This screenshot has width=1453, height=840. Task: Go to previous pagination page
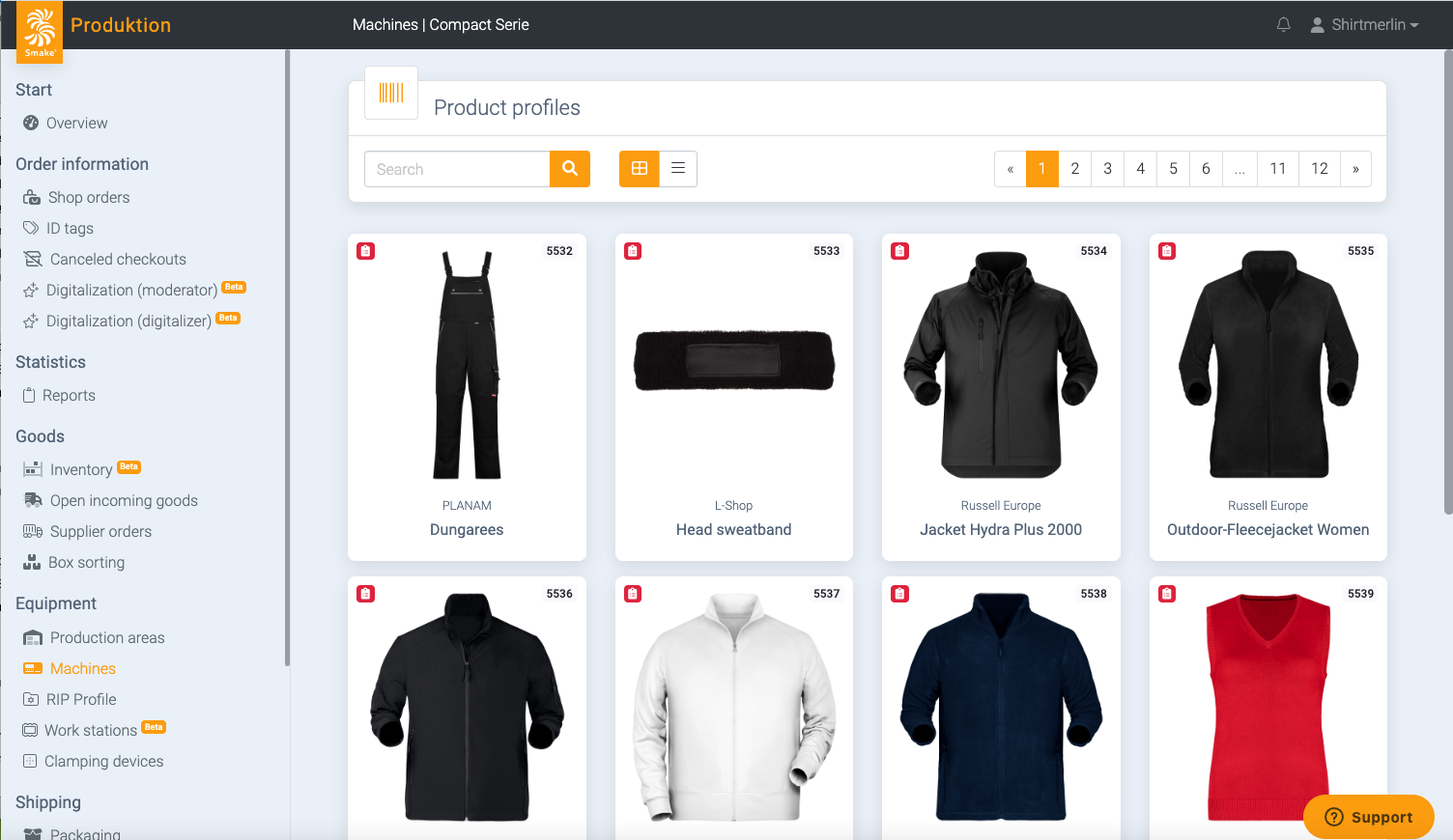click(x=1010, y=169)
